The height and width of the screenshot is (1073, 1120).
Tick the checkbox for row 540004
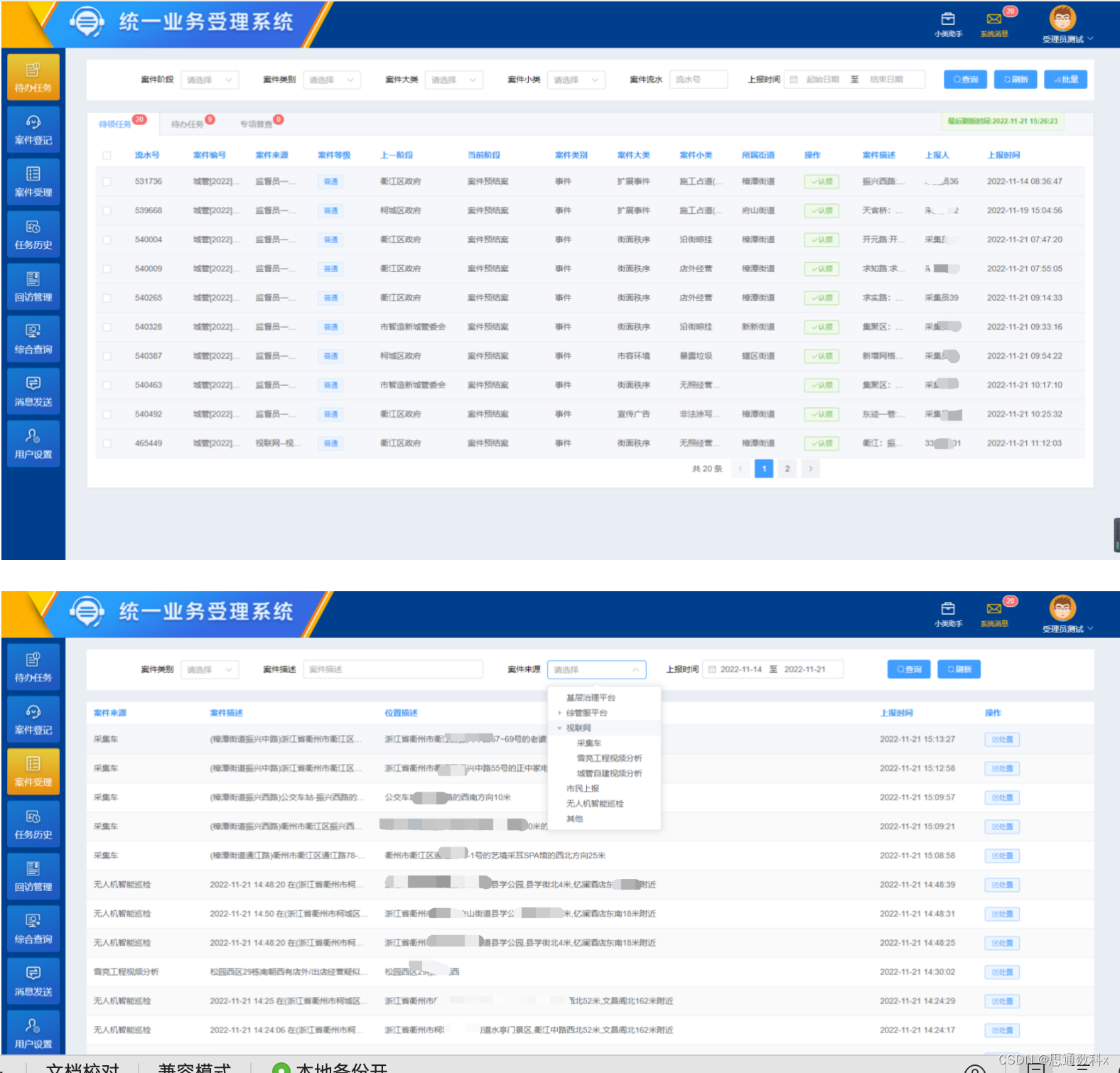click(x=107, y=240)
